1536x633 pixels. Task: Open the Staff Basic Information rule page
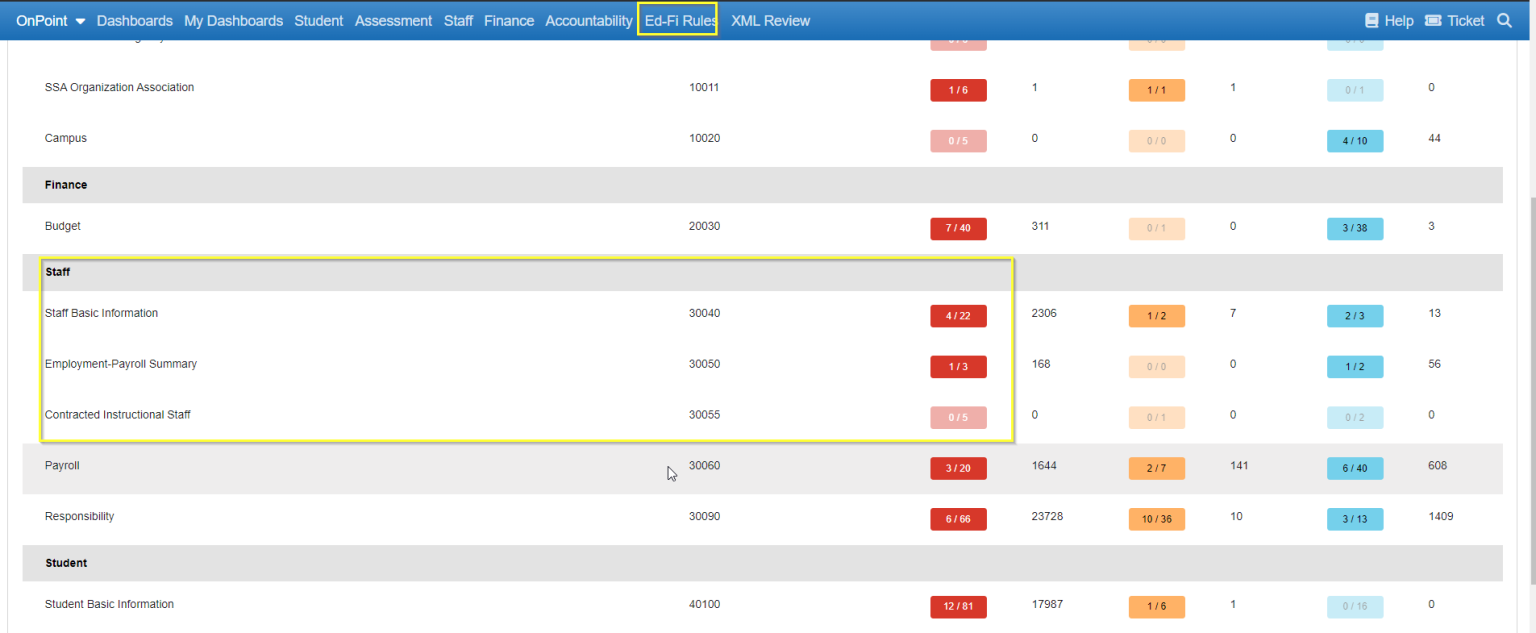101,313
